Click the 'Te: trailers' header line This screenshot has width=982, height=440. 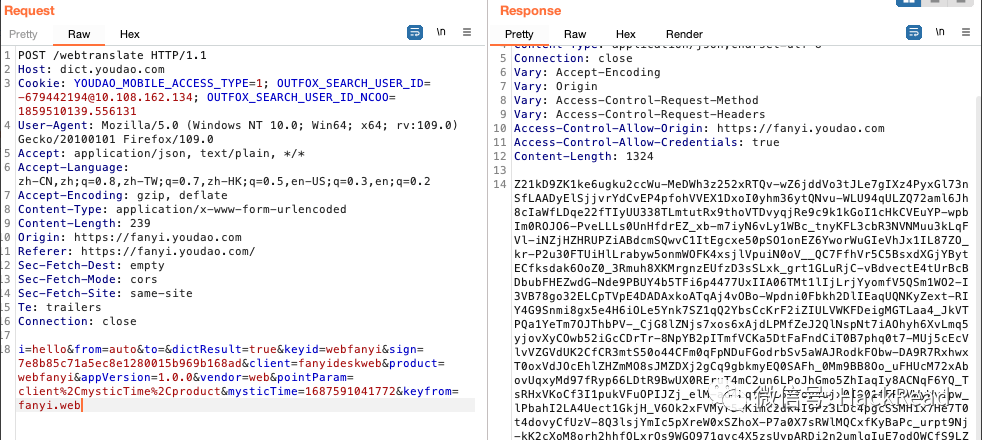click(x=59, y=307)
